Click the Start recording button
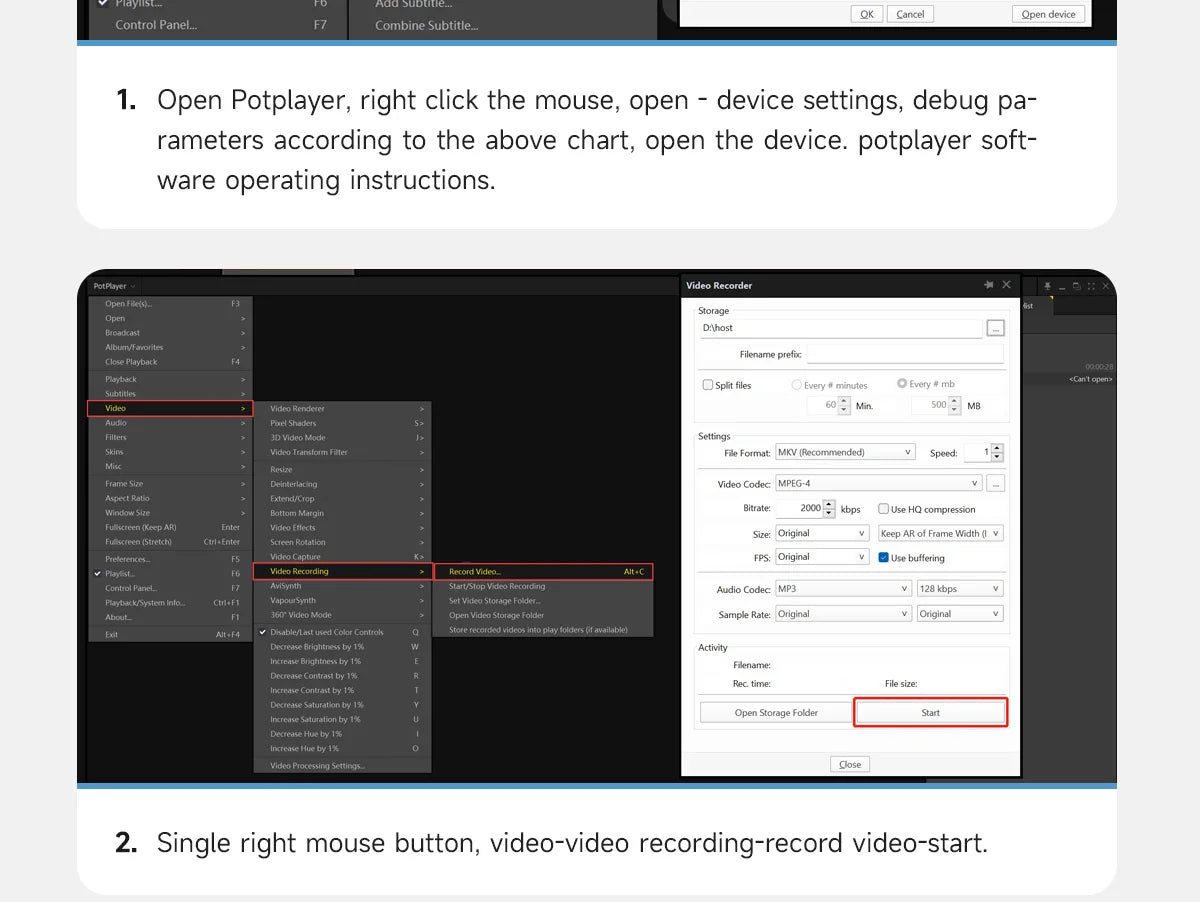Image resolution: width=1200 pixels, height=902 pixels. (930, 712)
